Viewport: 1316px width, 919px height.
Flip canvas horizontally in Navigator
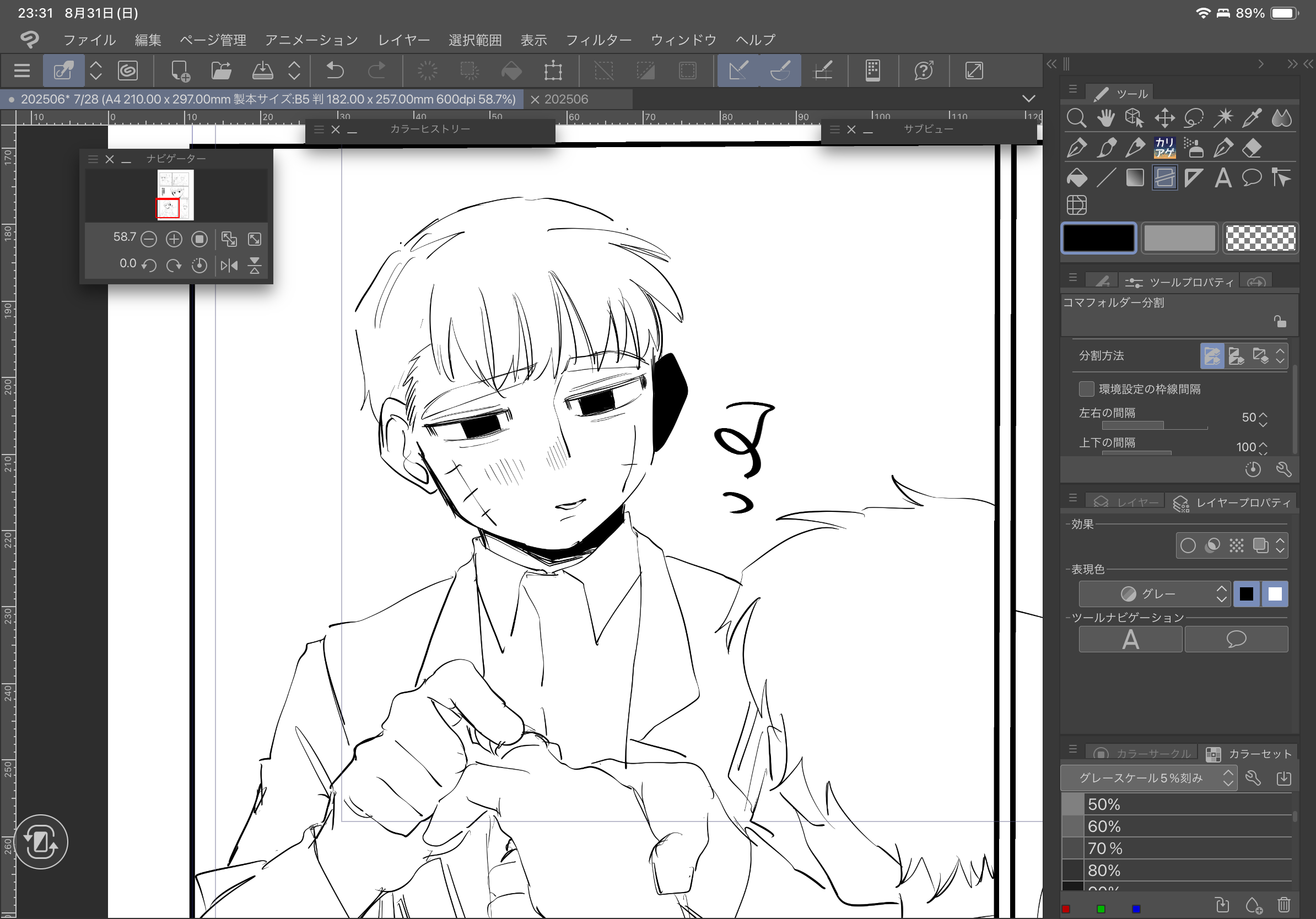tap(229, 265)
